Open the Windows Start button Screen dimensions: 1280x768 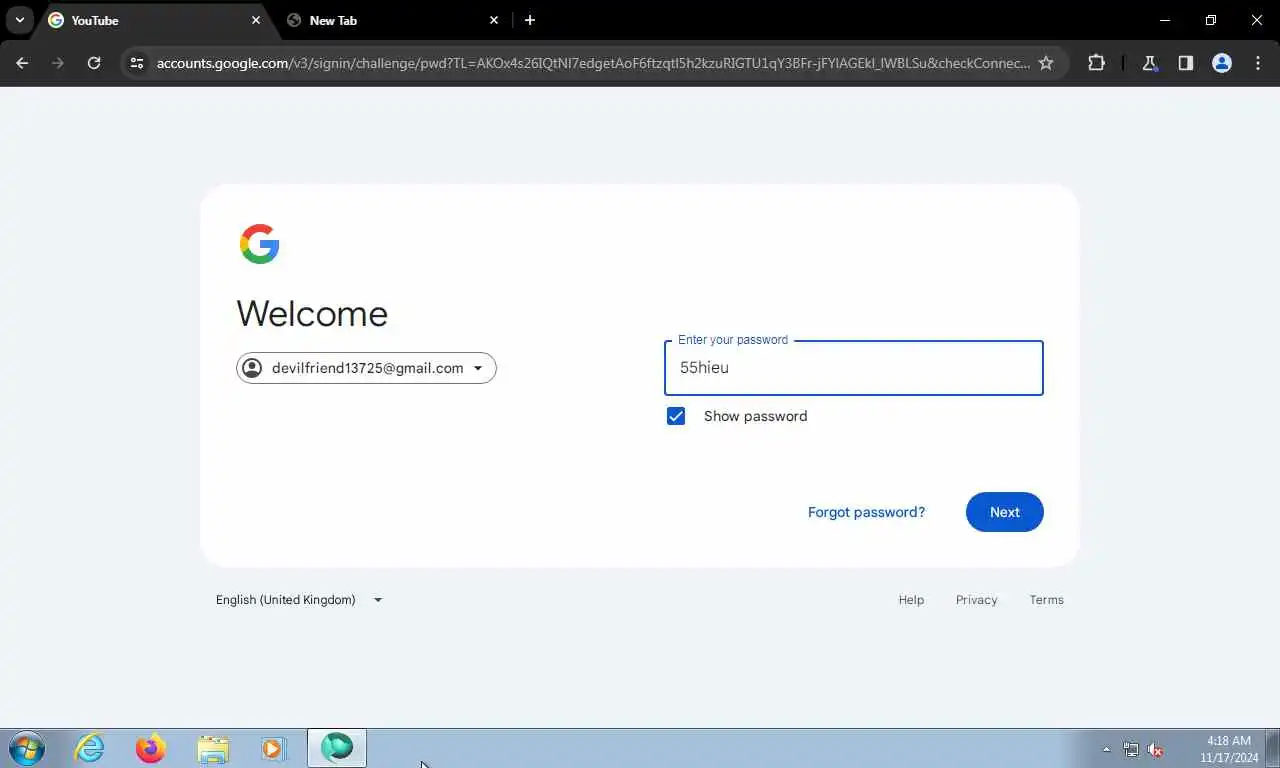[x=27, y=748]
